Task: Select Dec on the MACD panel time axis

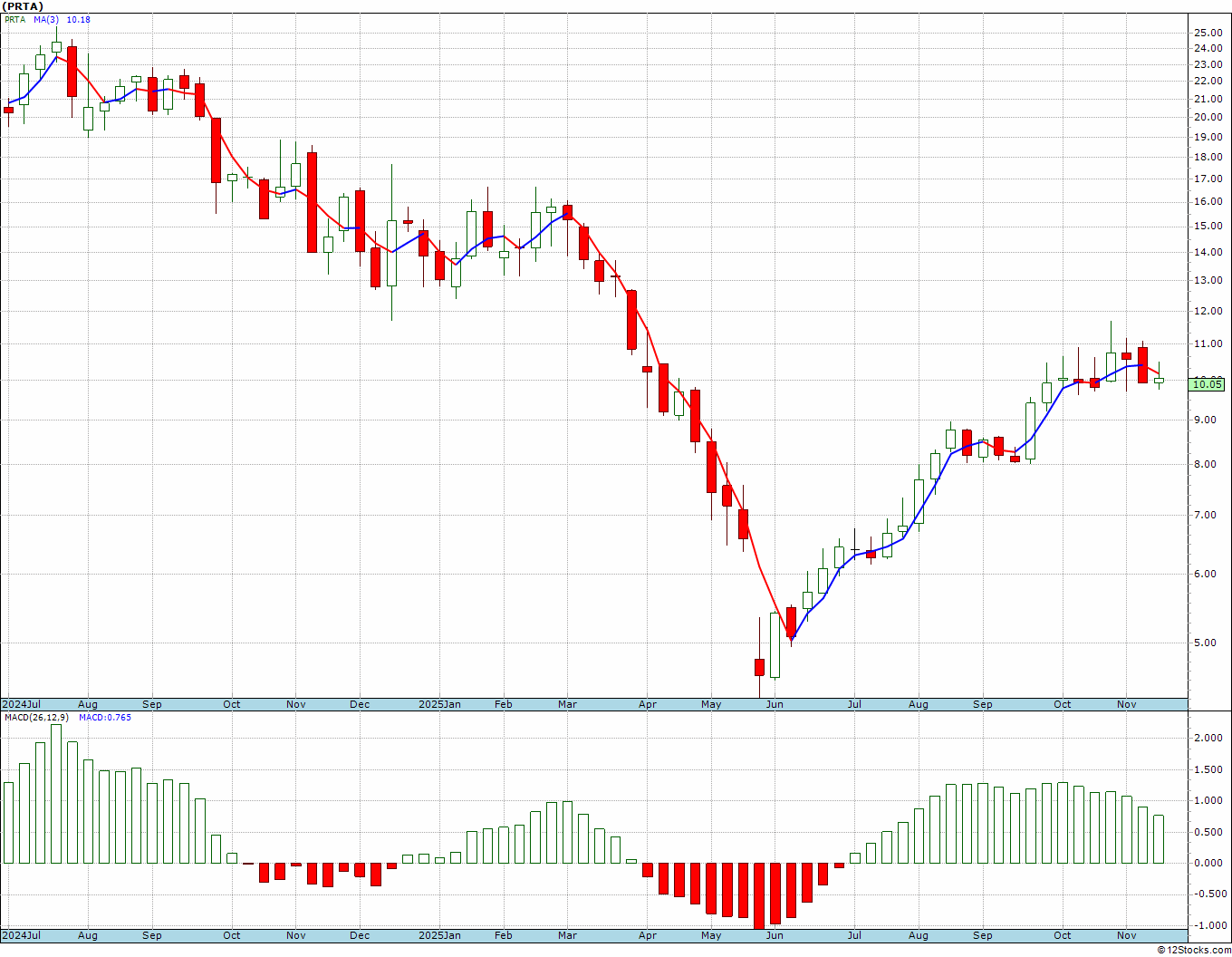Action: 360,935
